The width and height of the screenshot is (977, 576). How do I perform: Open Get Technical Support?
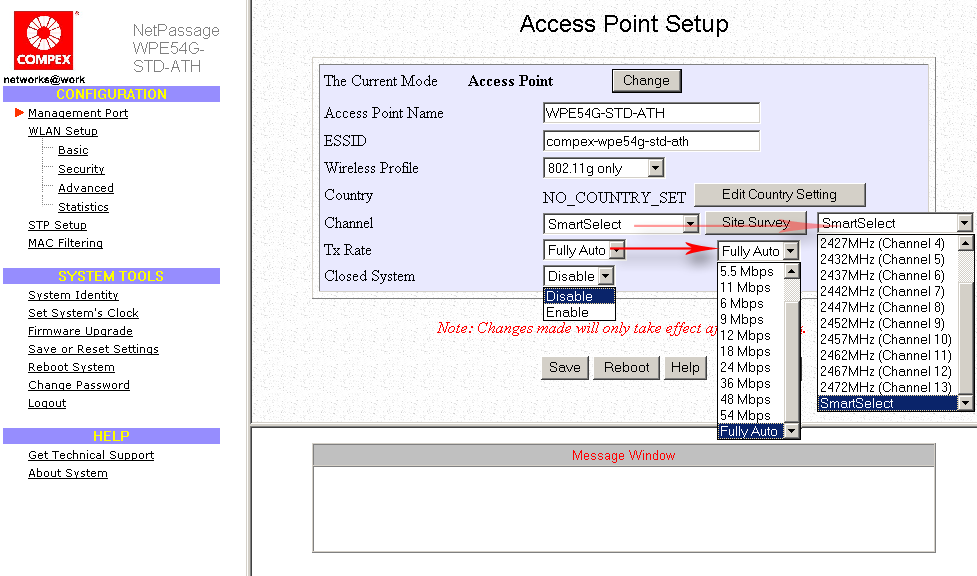pyautogui.click(x=91, y=455)
